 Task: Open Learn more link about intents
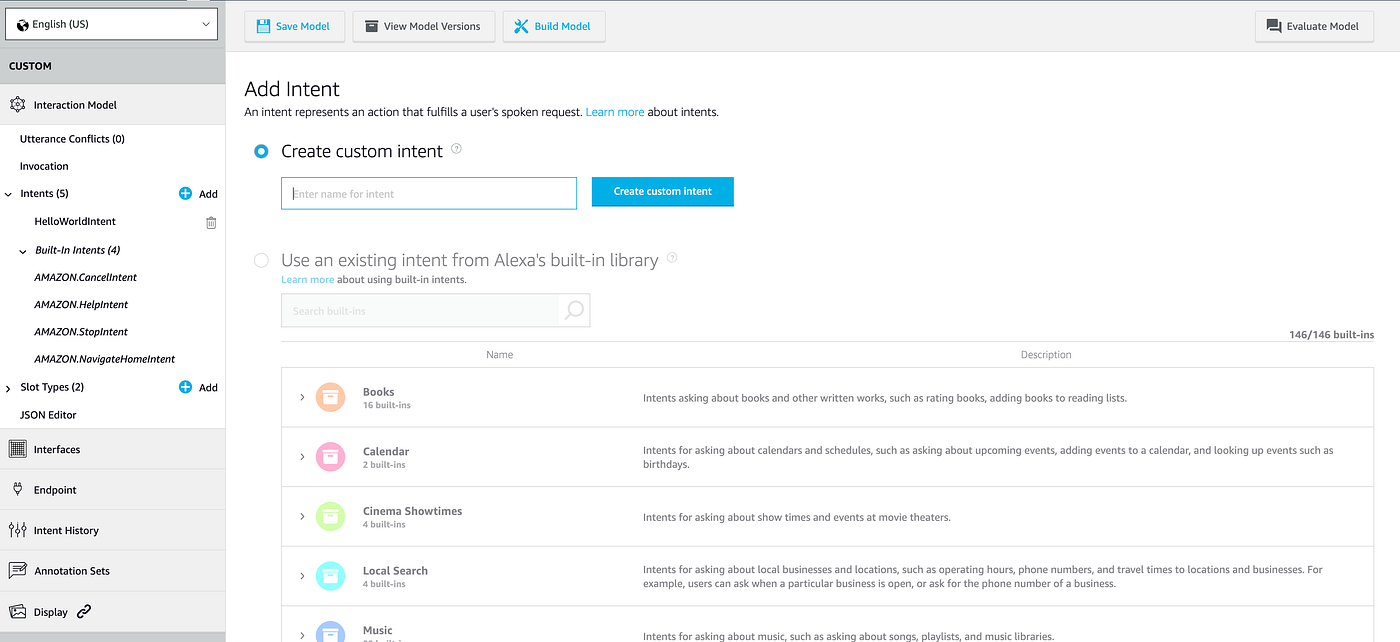pos(615,112)
